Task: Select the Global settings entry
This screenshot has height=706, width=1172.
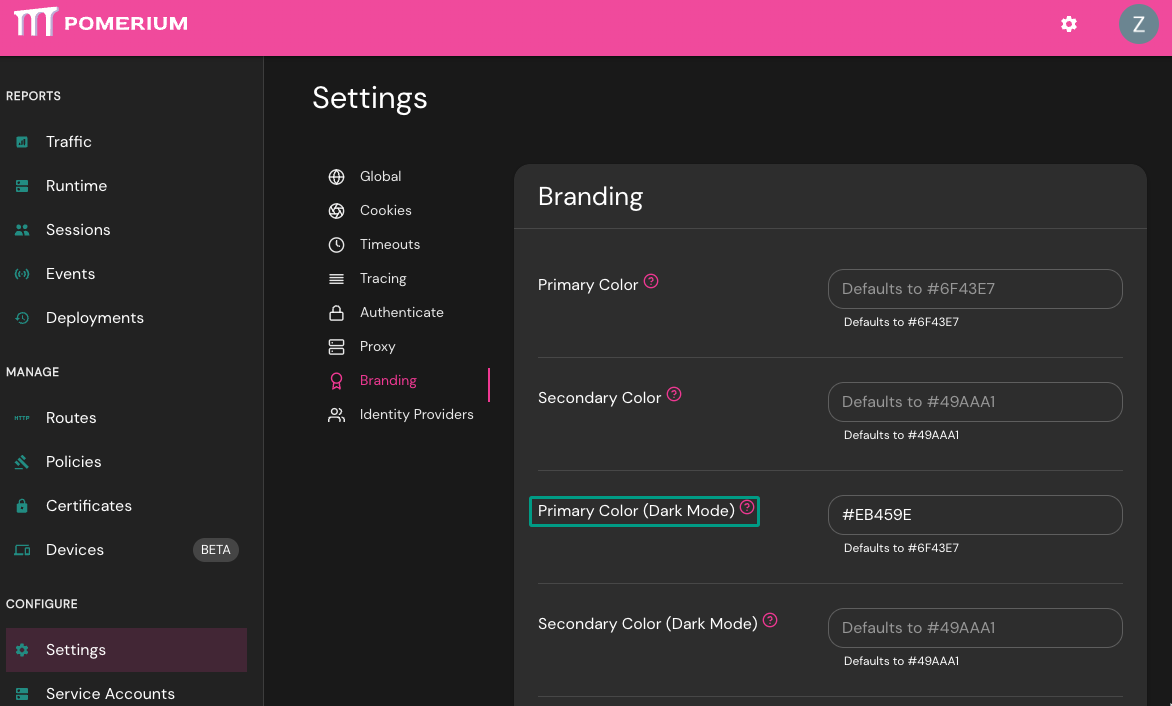Action: (379, 176)
